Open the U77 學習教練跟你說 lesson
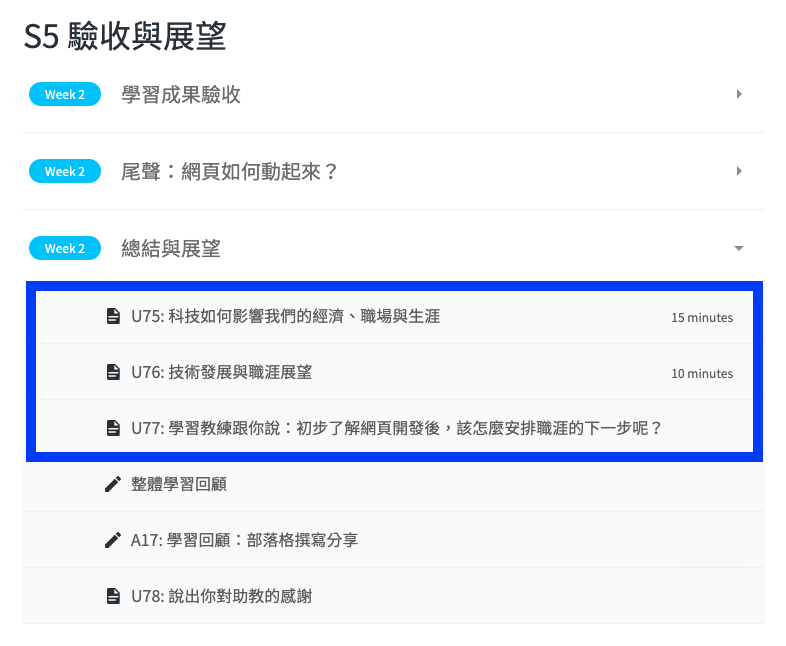 (396, 428)
